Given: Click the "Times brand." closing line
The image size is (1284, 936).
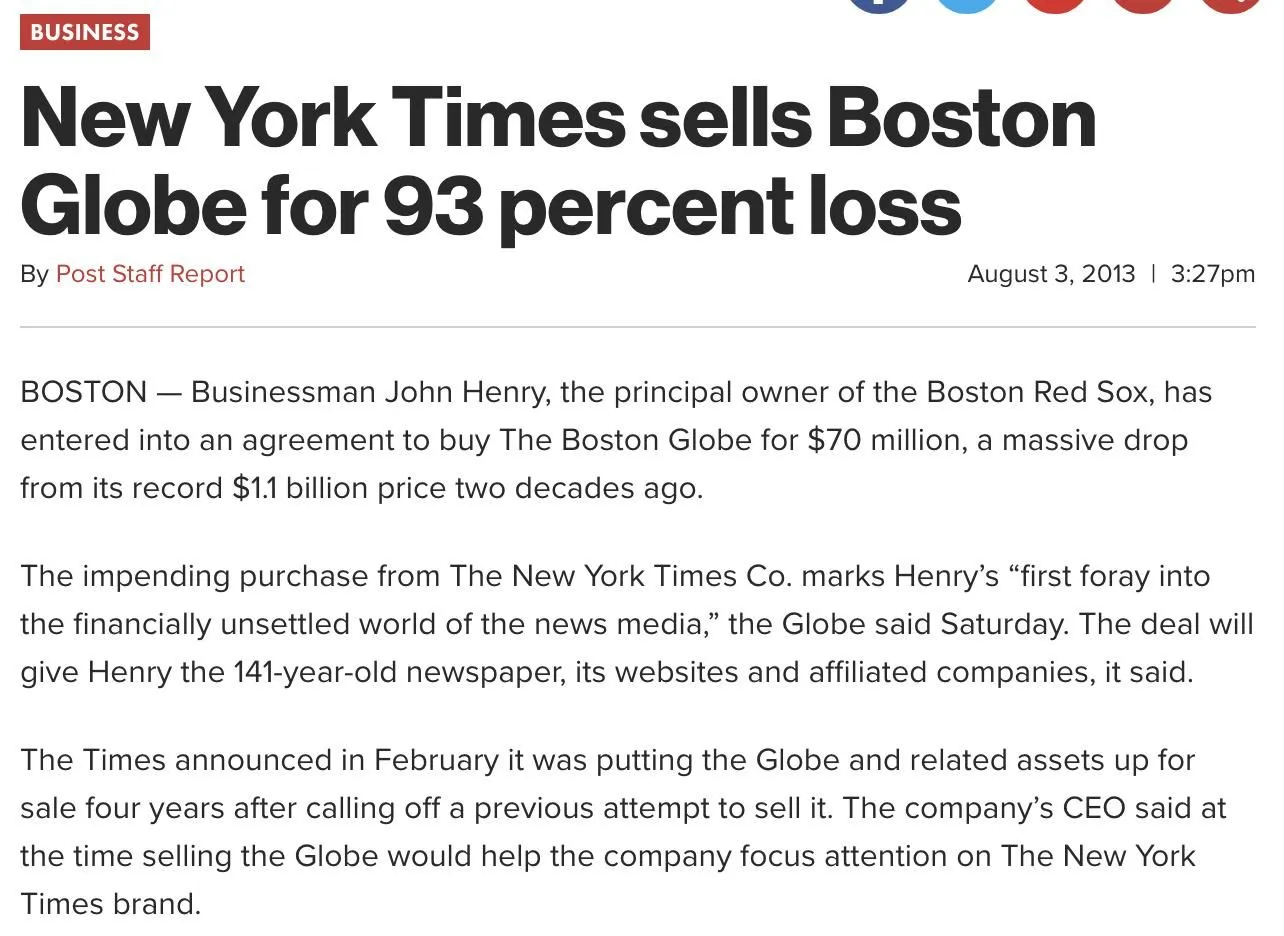Looking at the screenshot, I should coord(110,904).
